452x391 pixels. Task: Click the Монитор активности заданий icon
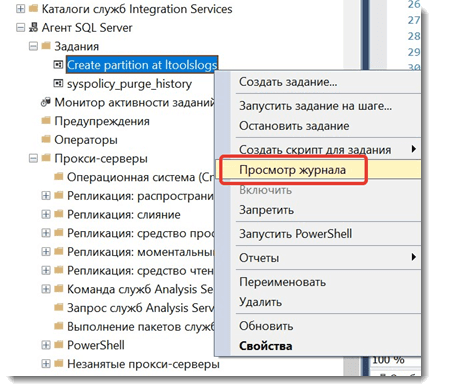[46, 102]
